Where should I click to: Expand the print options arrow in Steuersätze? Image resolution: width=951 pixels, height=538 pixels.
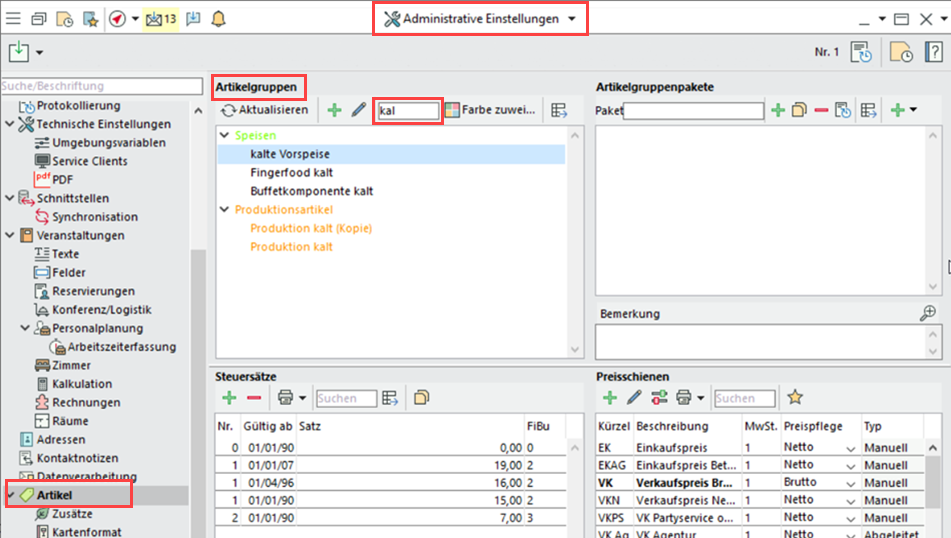(302, 398)
